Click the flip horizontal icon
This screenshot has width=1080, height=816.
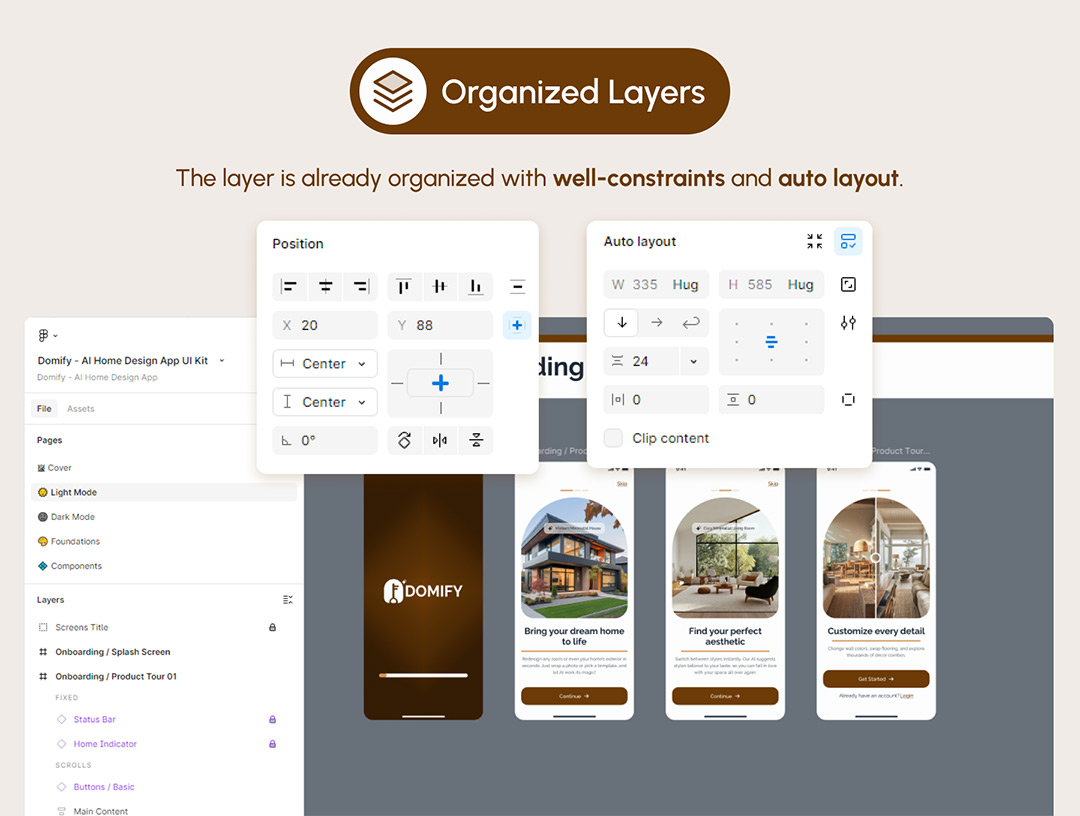pos(440,440)
